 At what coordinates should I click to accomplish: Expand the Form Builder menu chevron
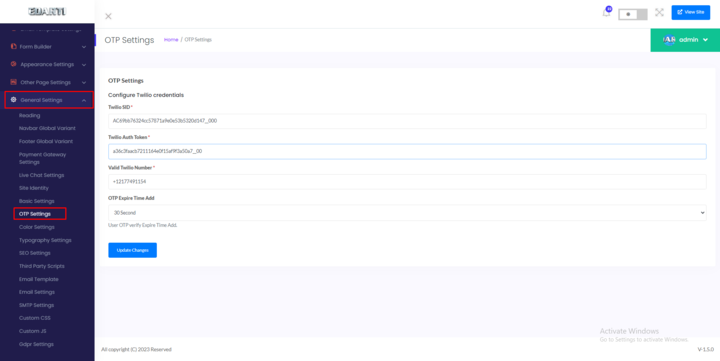84,47
